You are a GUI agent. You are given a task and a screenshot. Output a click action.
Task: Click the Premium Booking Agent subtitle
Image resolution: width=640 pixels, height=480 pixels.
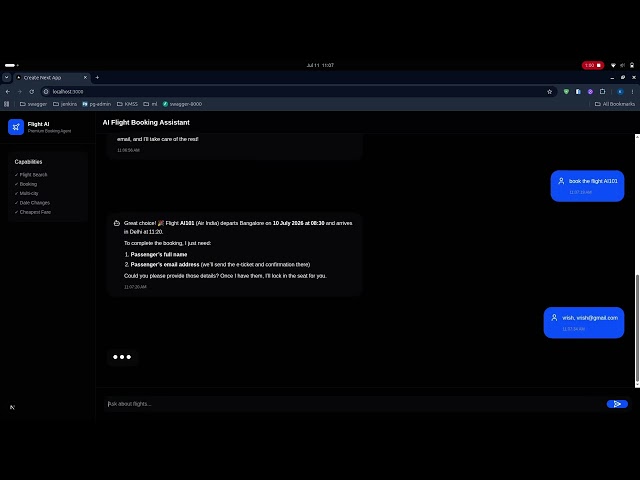[49, 131]
